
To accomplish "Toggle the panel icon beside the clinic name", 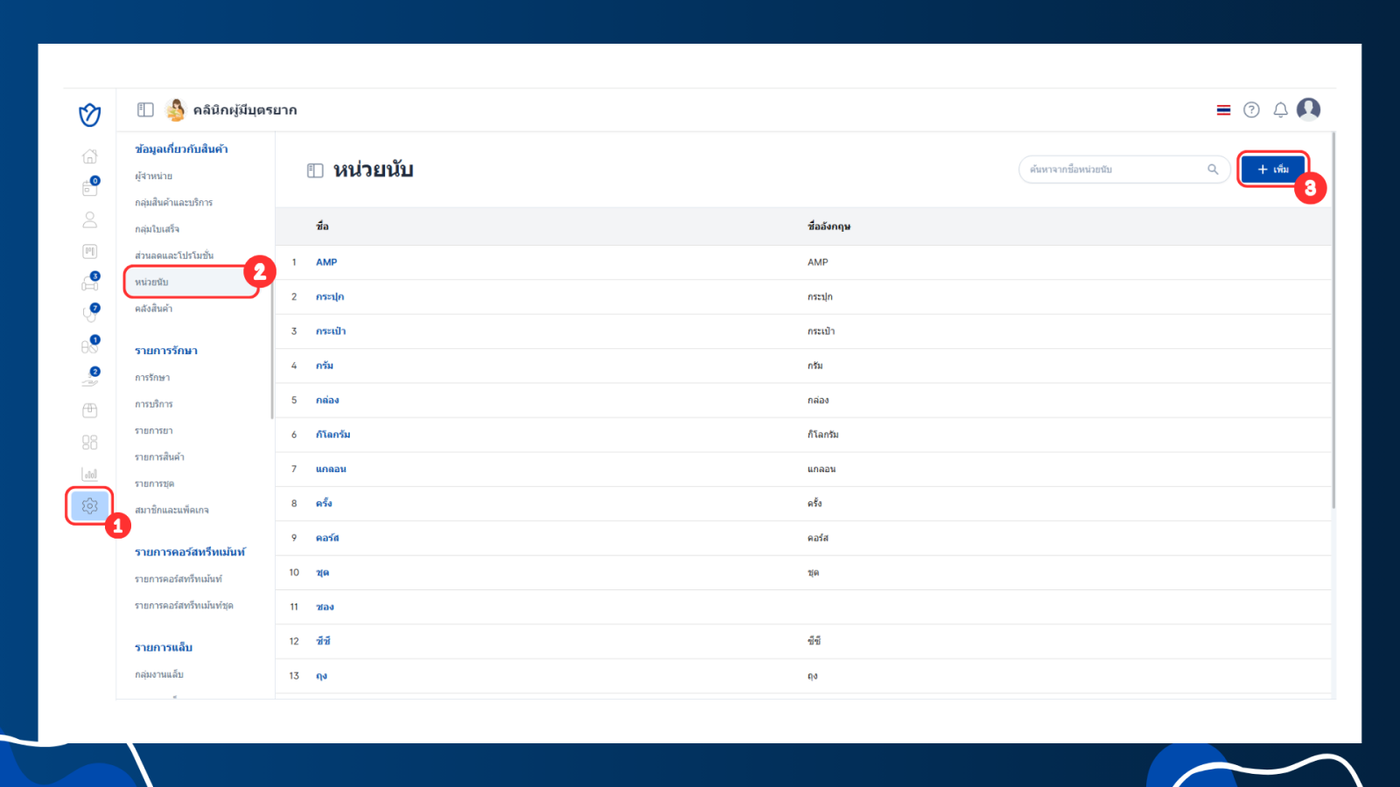I will tap(145, 110).
